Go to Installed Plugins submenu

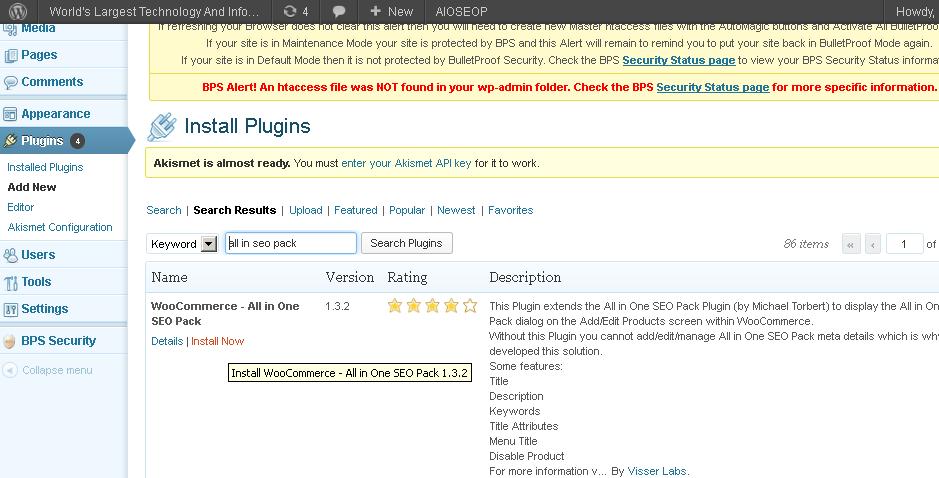[x=45, y=167]
